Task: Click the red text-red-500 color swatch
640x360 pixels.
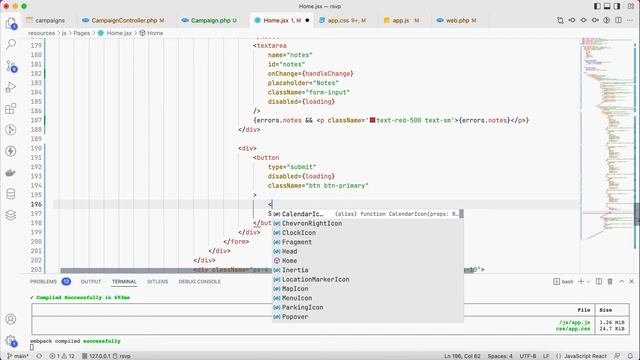Action: click(372, 120)
